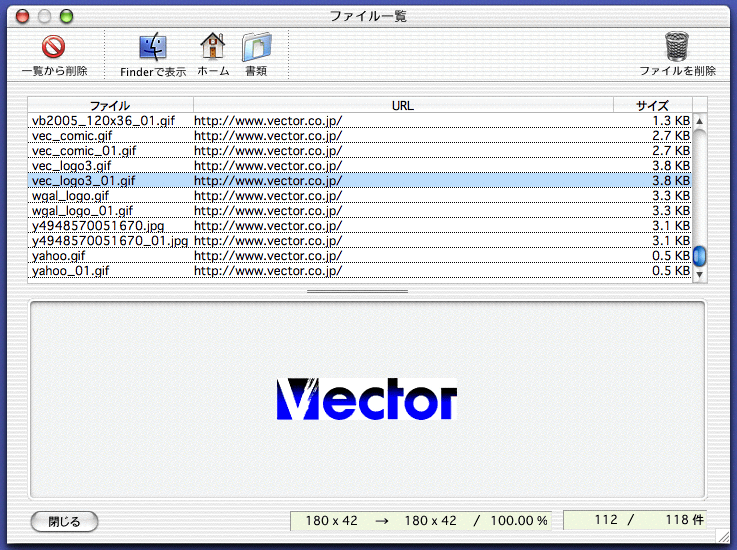Image resolution: width=737 pixels, height=550 pixels.
Task: Select the row vec_logo3.gif
Action: (x=360, y=166)
